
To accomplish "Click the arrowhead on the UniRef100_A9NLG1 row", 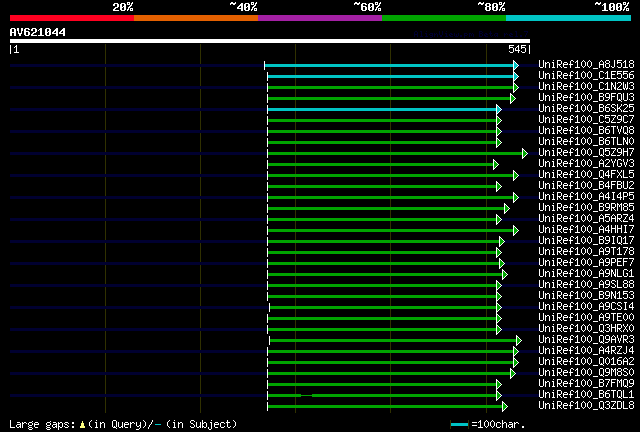I will pos(505,274).
